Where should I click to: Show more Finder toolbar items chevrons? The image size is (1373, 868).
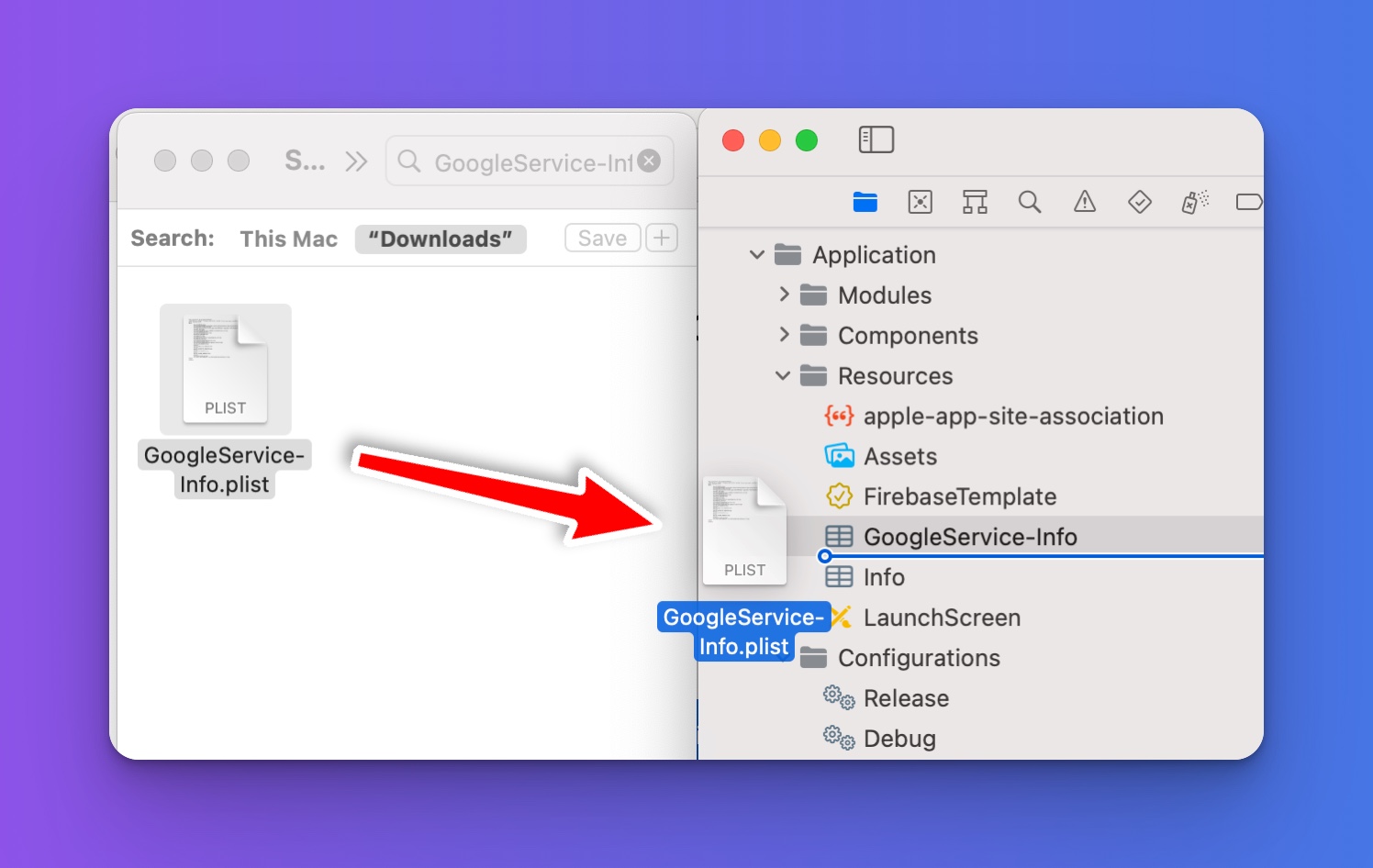pos(356,162)
